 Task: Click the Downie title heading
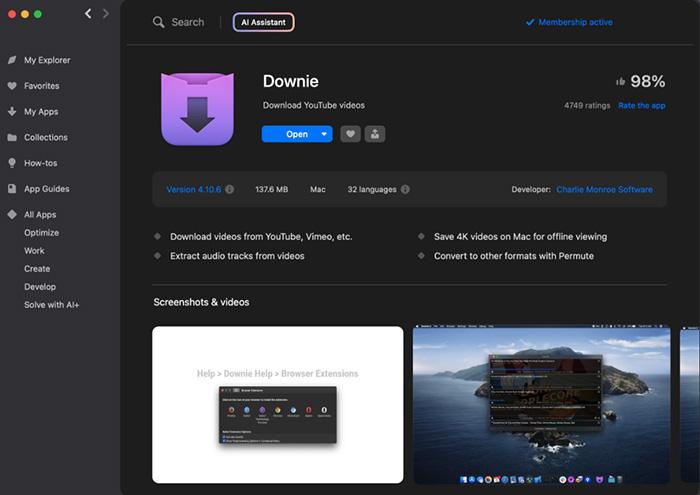coord(291,81)
